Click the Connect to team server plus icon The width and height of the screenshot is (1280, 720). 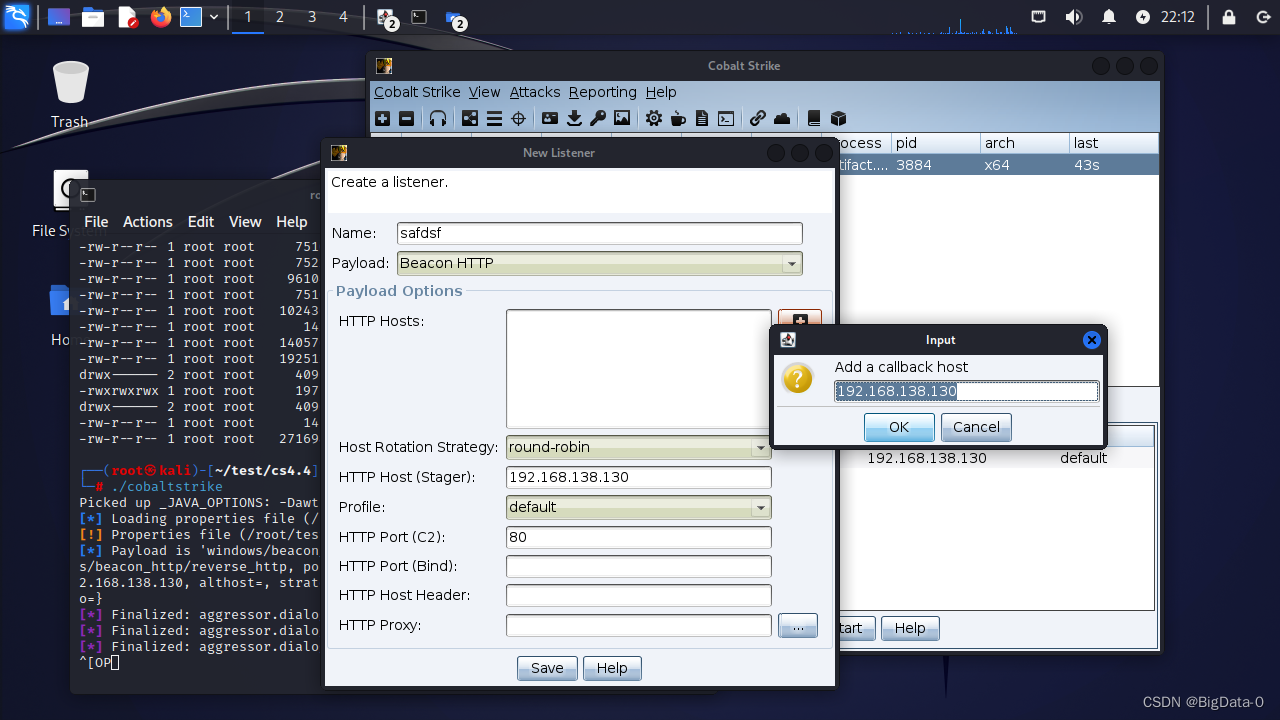tap(382, 118)
